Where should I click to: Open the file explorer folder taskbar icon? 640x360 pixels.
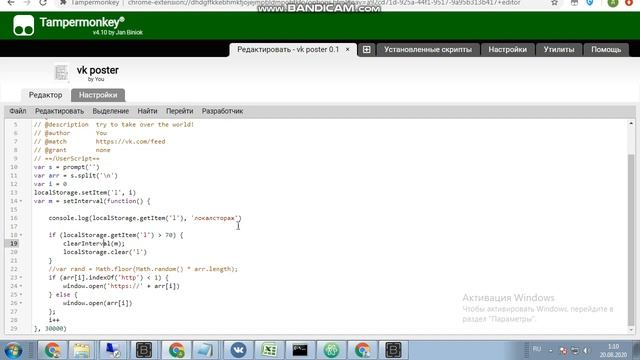point(82,350)
